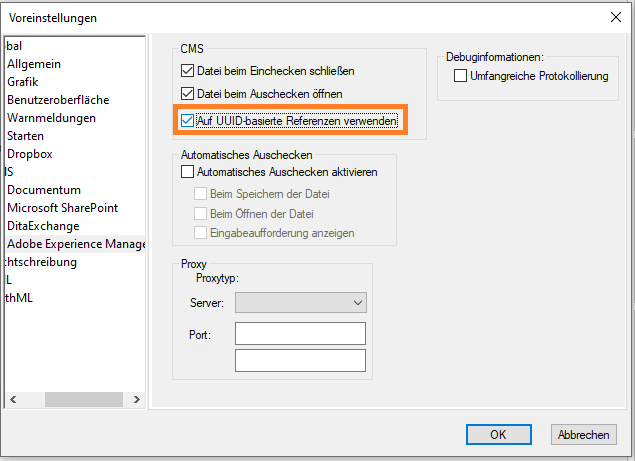Open Documentum settings
The width and height of the screenshot is (635, 461).
(x=44, y=190)
